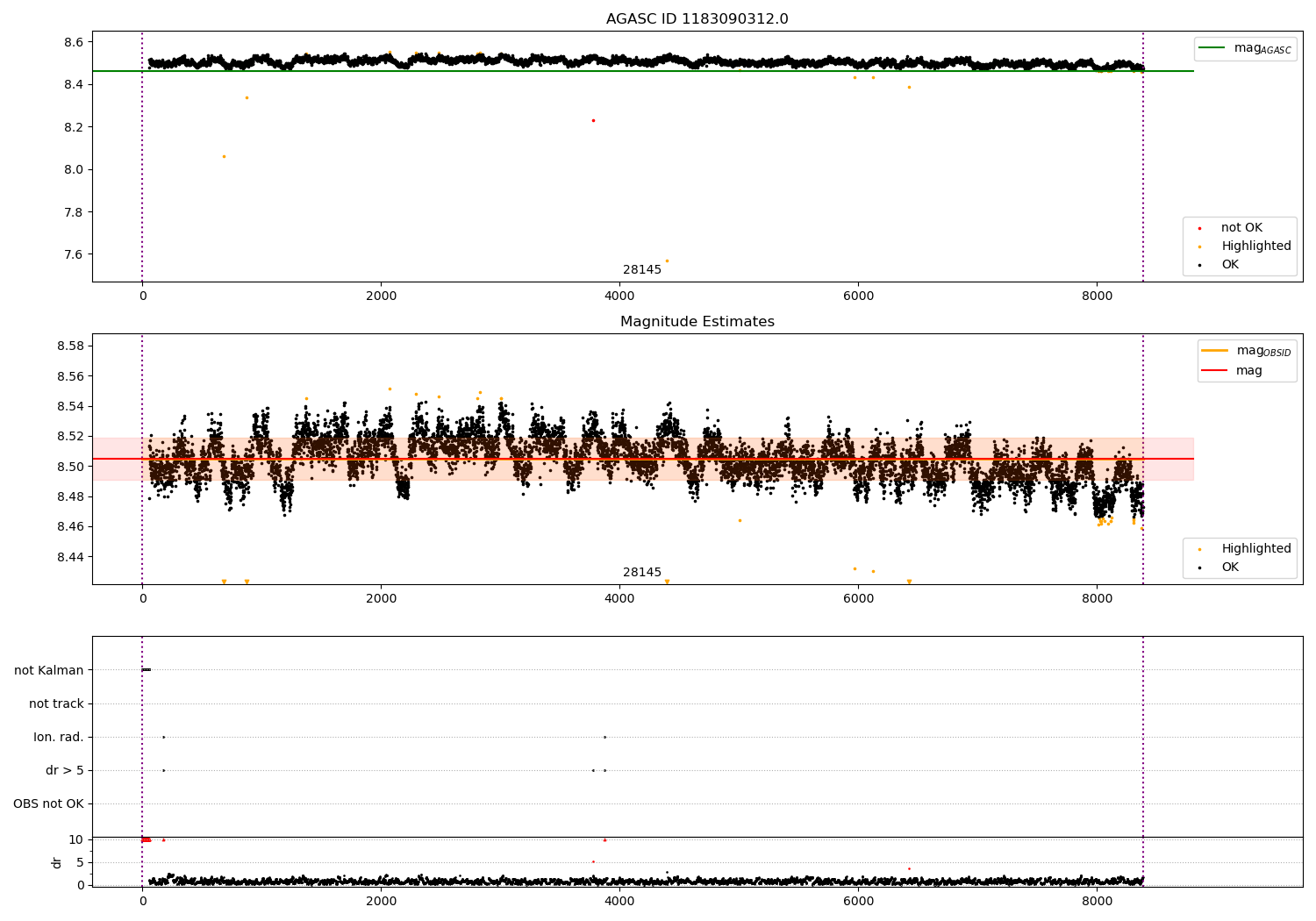
Task: Click the Ion. rad. axis label
Action: click(59, 738)
